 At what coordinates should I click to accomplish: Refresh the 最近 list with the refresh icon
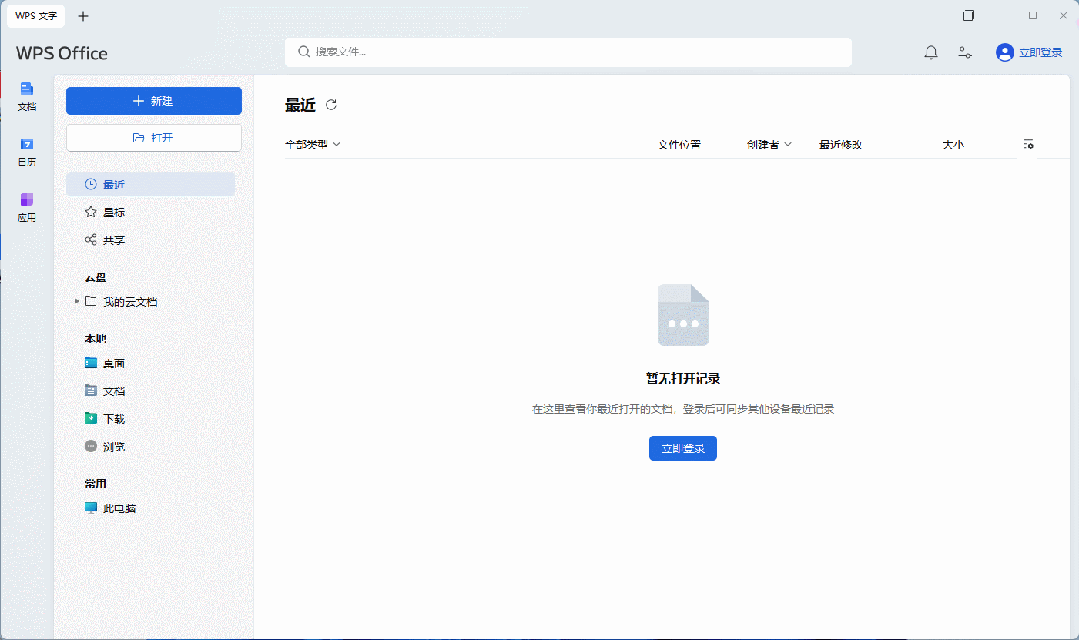pyautogui.click(x=331, y=105)
